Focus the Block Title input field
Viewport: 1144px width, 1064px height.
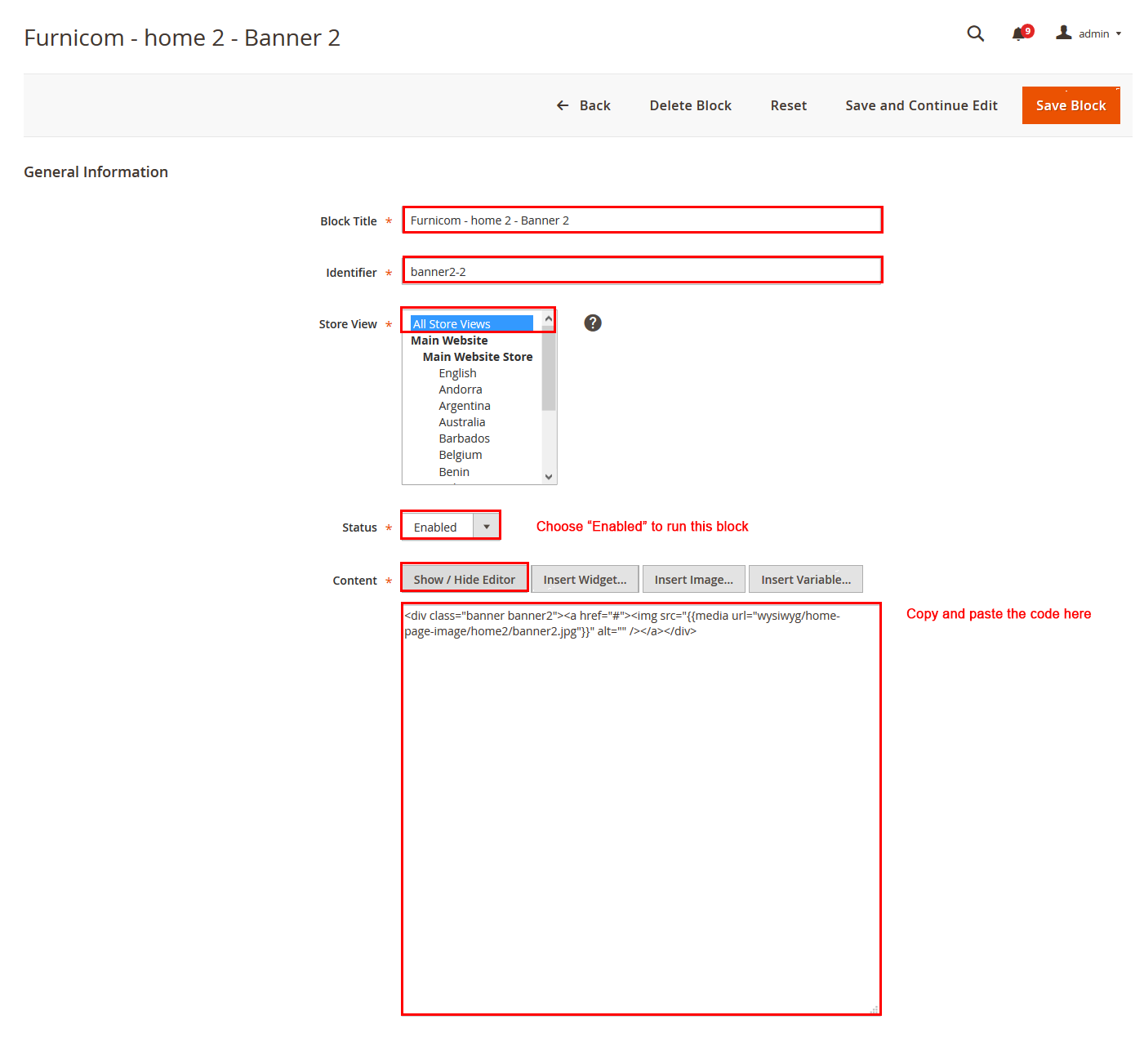[643, 220]
